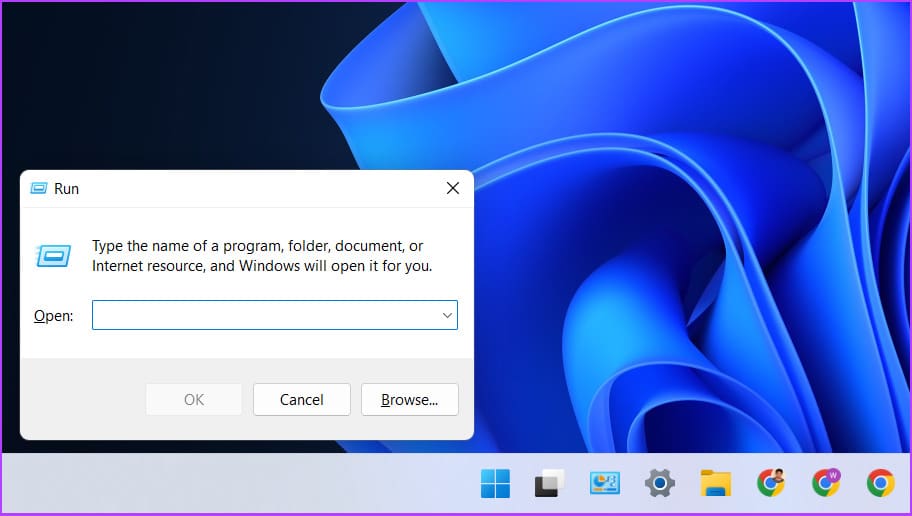The image size is (912, 516).
Task: Click the Windows Start button in taskbar
Action: click(x=495, y=483)
